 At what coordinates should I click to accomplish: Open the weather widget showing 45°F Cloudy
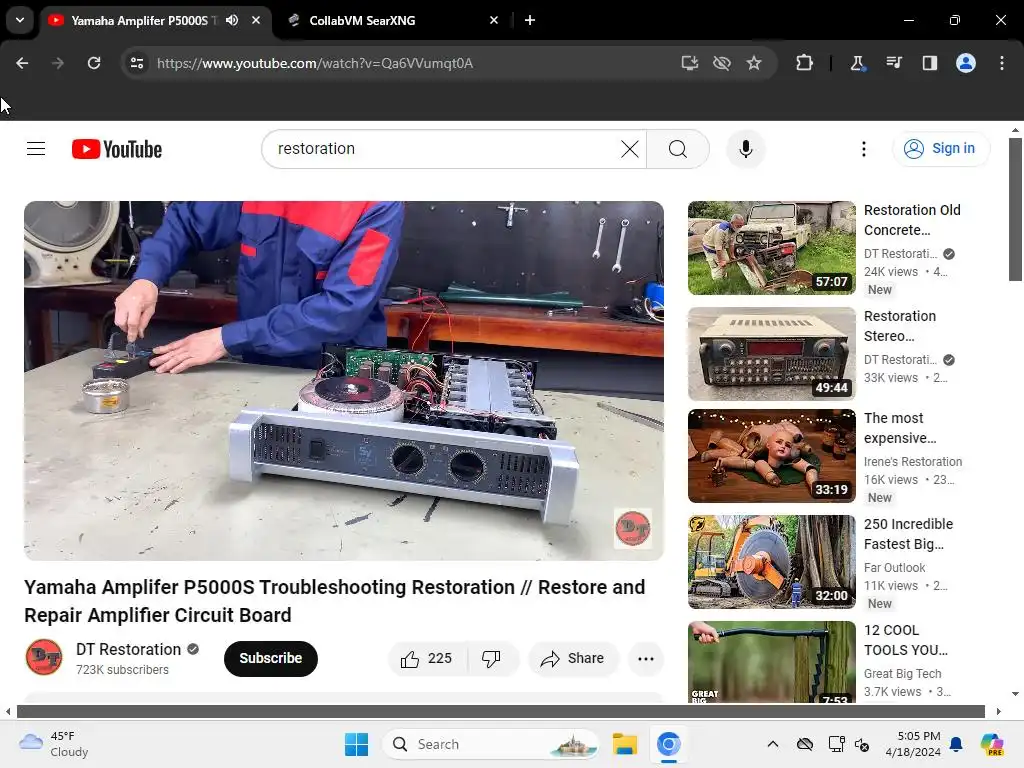click(54, 744)
